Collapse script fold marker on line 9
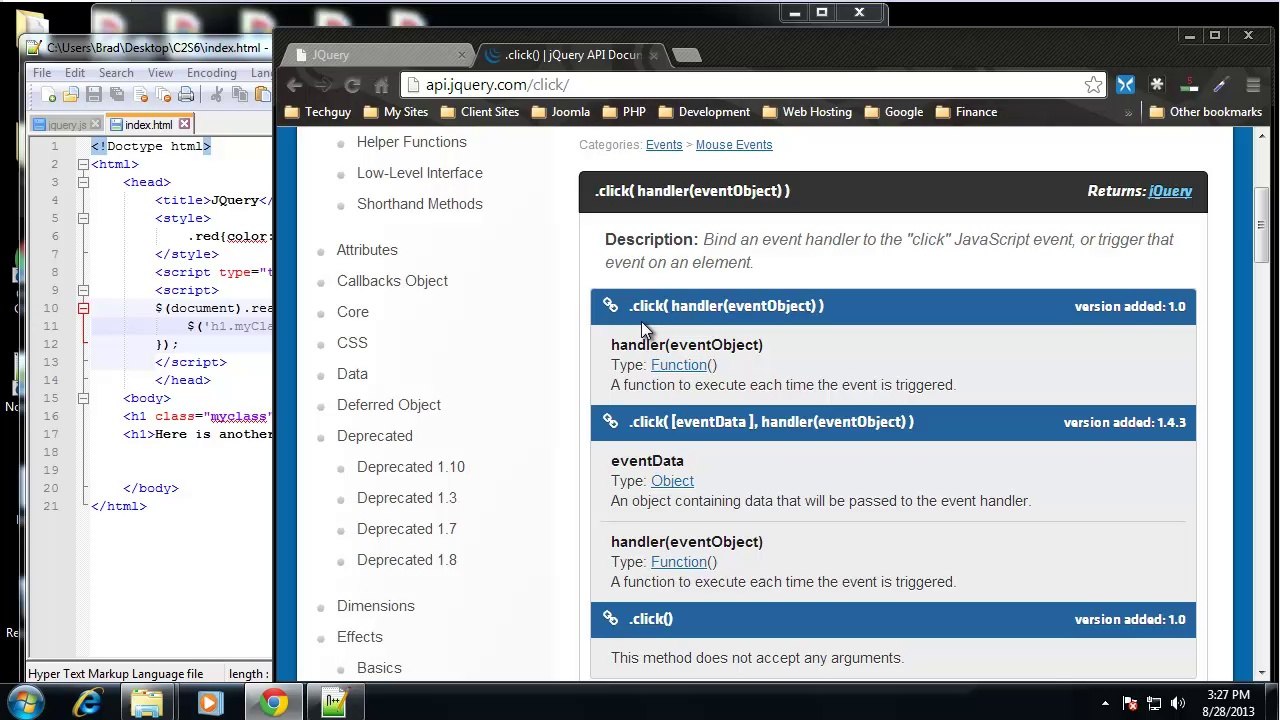This screenshot has height=720, width=1280. pos(83,290)
